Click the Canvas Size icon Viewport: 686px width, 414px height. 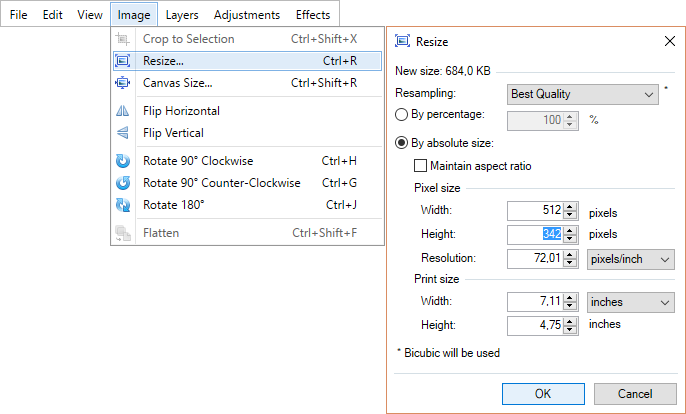[122, 83]
